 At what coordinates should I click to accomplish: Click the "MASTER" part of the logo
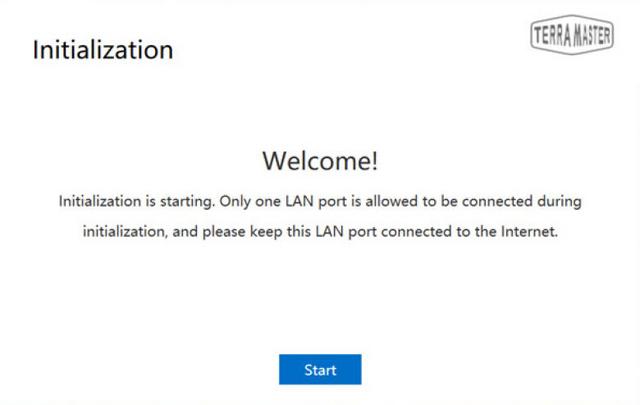click(x=592, y=35)
